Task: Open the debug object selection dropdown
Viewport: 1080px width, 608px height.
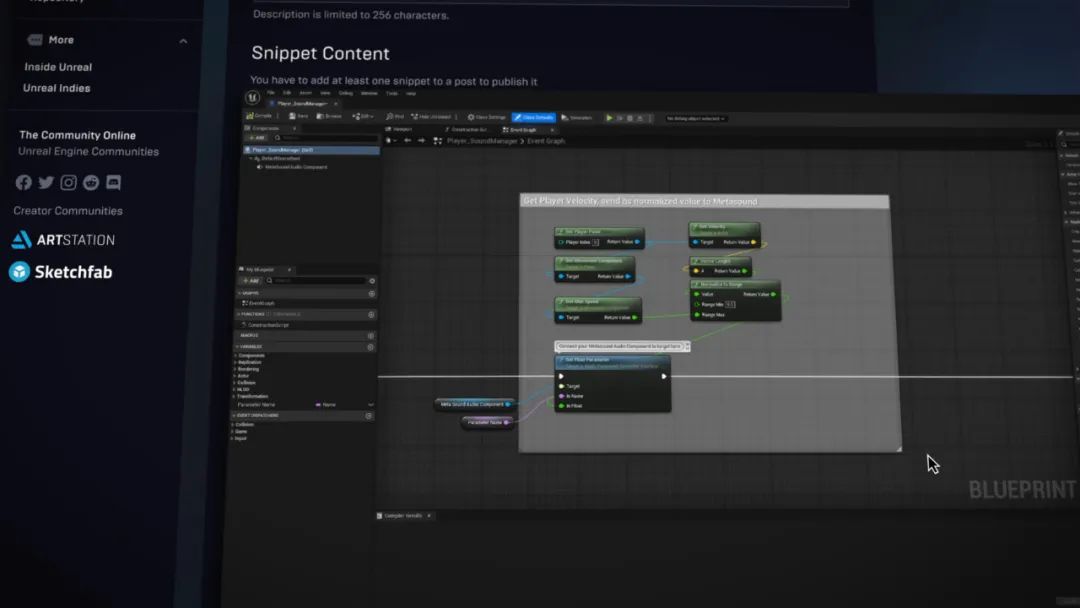Action: point(696,118)
